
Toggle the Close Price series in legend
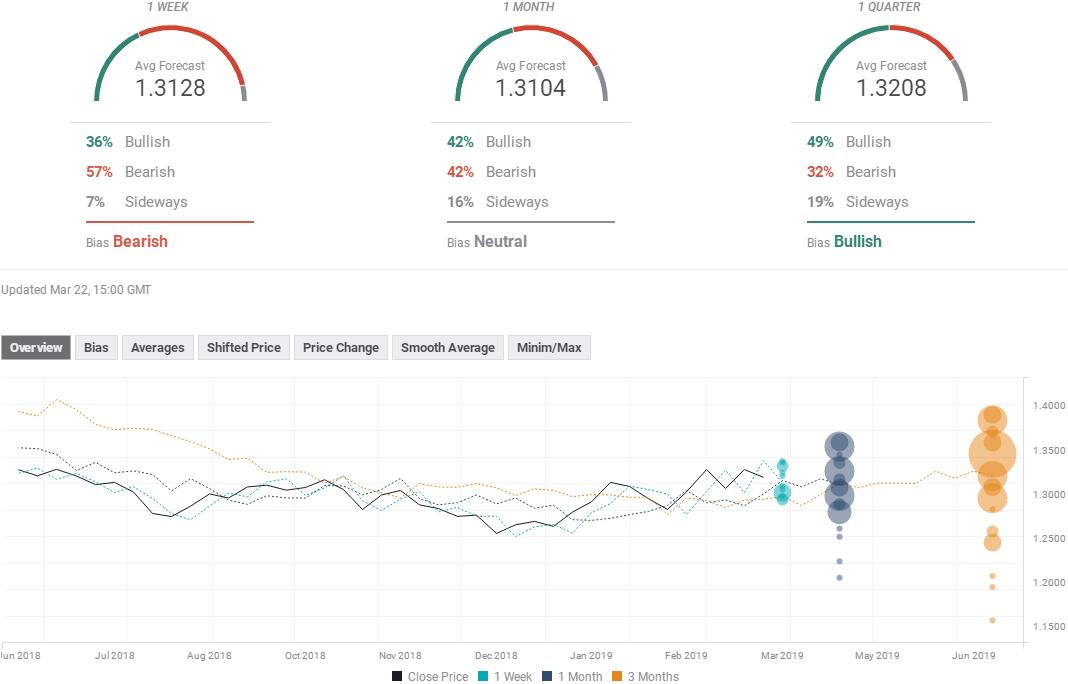pyautogui.click(x=429, y=677)
